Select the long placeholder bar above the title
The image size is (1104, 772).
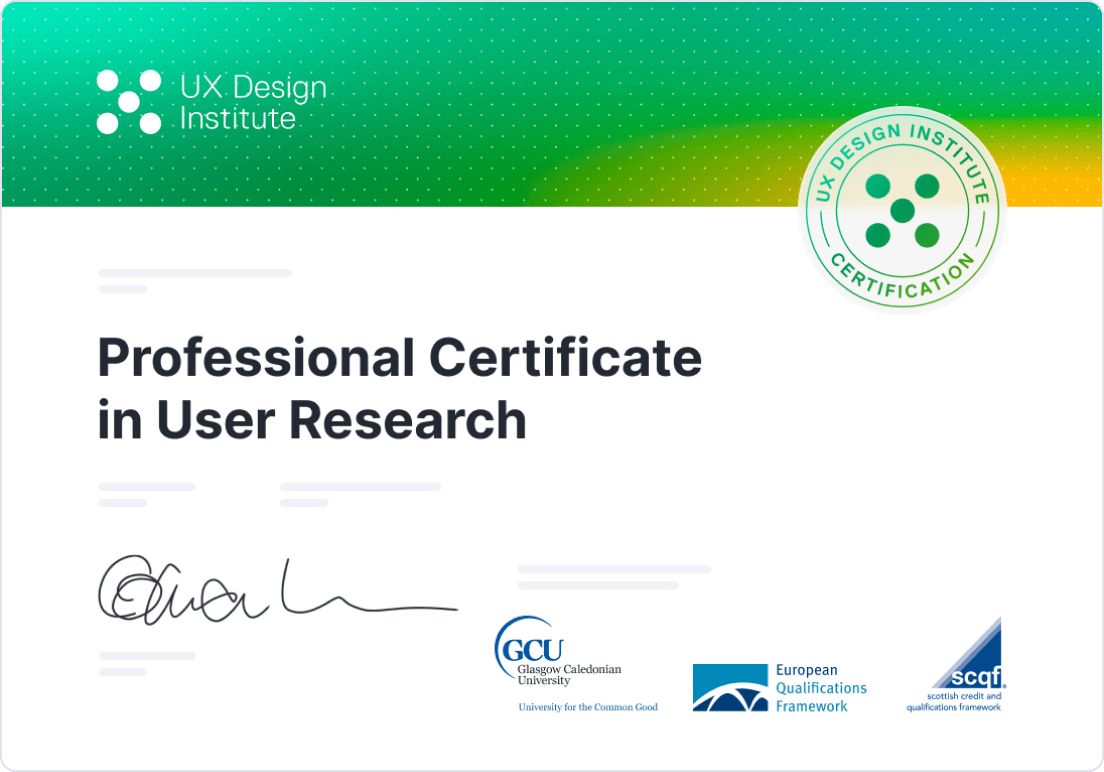point(194,272)
